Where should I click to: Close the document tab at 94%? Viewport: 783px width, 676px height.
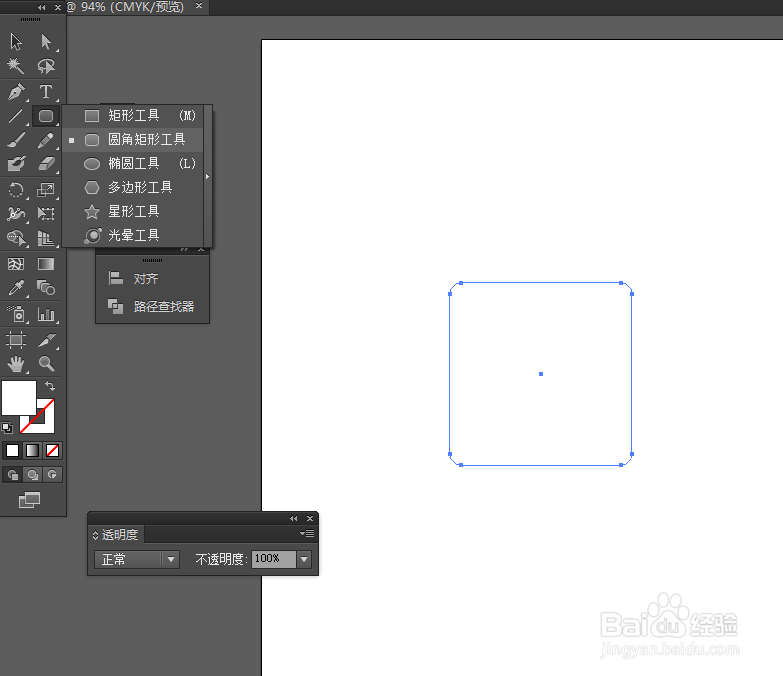pos(199,5)
